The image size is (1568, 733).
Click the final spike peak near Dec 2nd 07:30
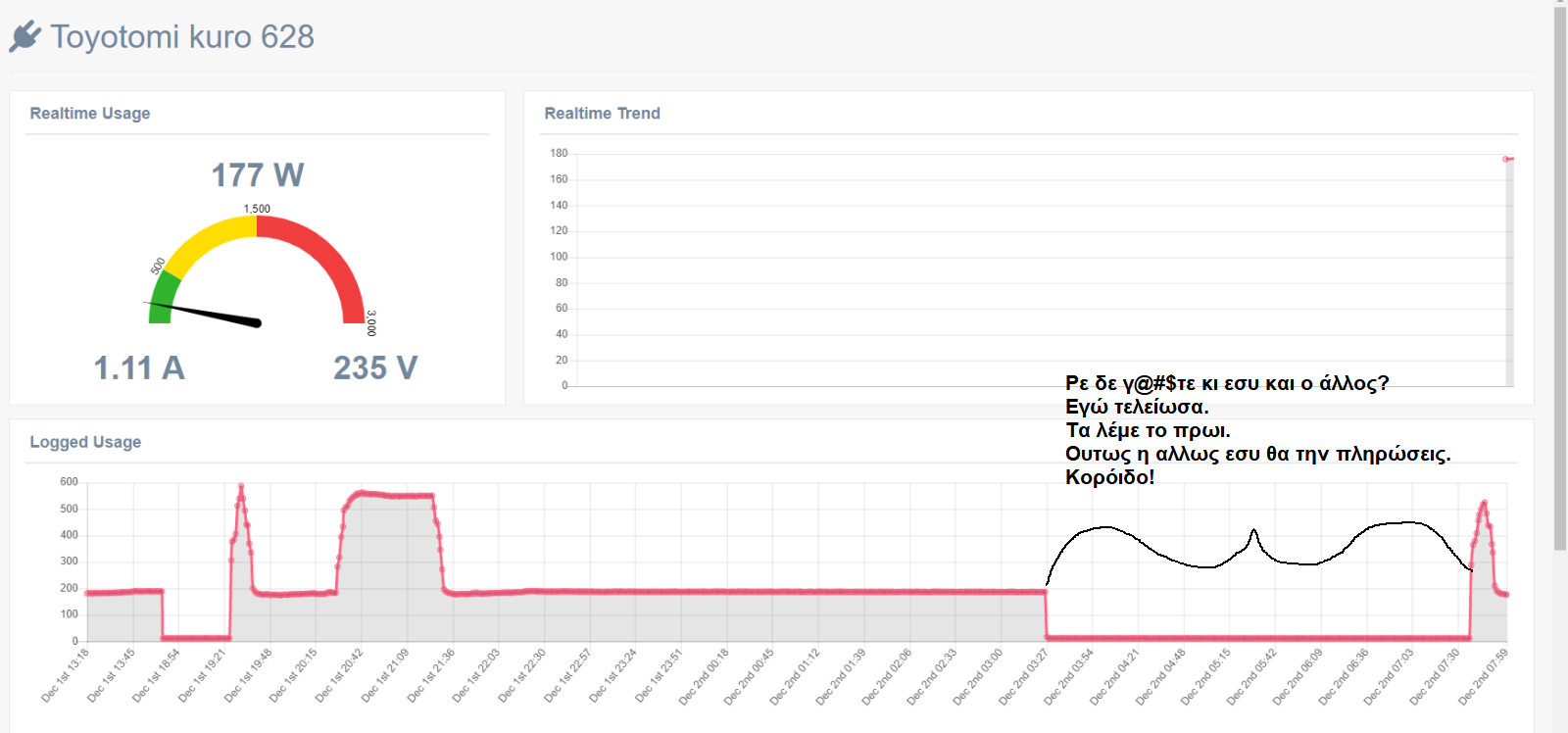click(x=1485, y=503)
